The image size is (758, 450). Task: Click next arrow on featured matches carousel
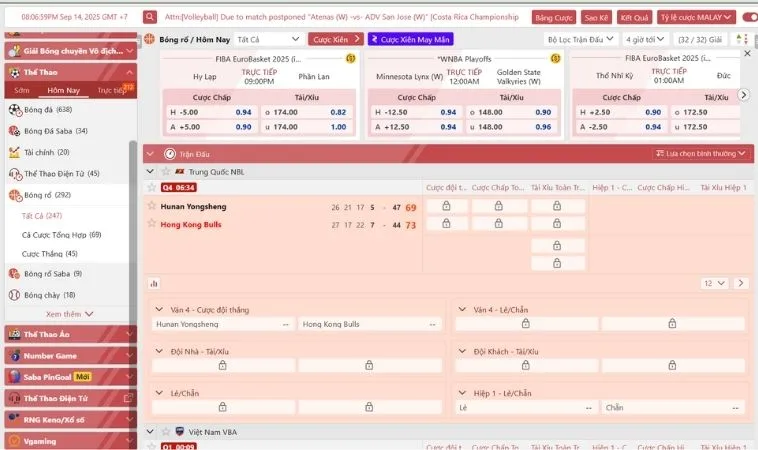click(x=743, y=95)
